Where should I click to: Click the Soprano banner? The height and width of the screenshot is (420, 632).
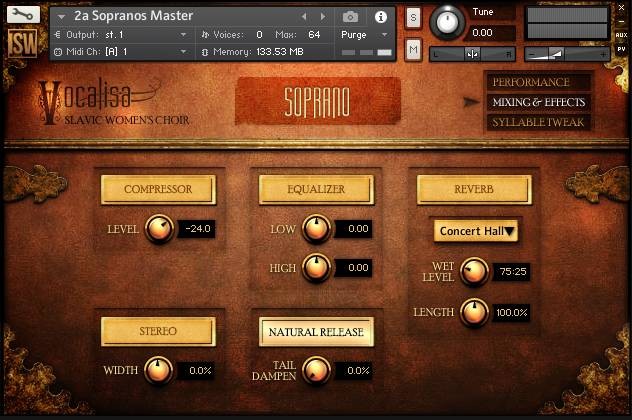click(x=318, y=101)
